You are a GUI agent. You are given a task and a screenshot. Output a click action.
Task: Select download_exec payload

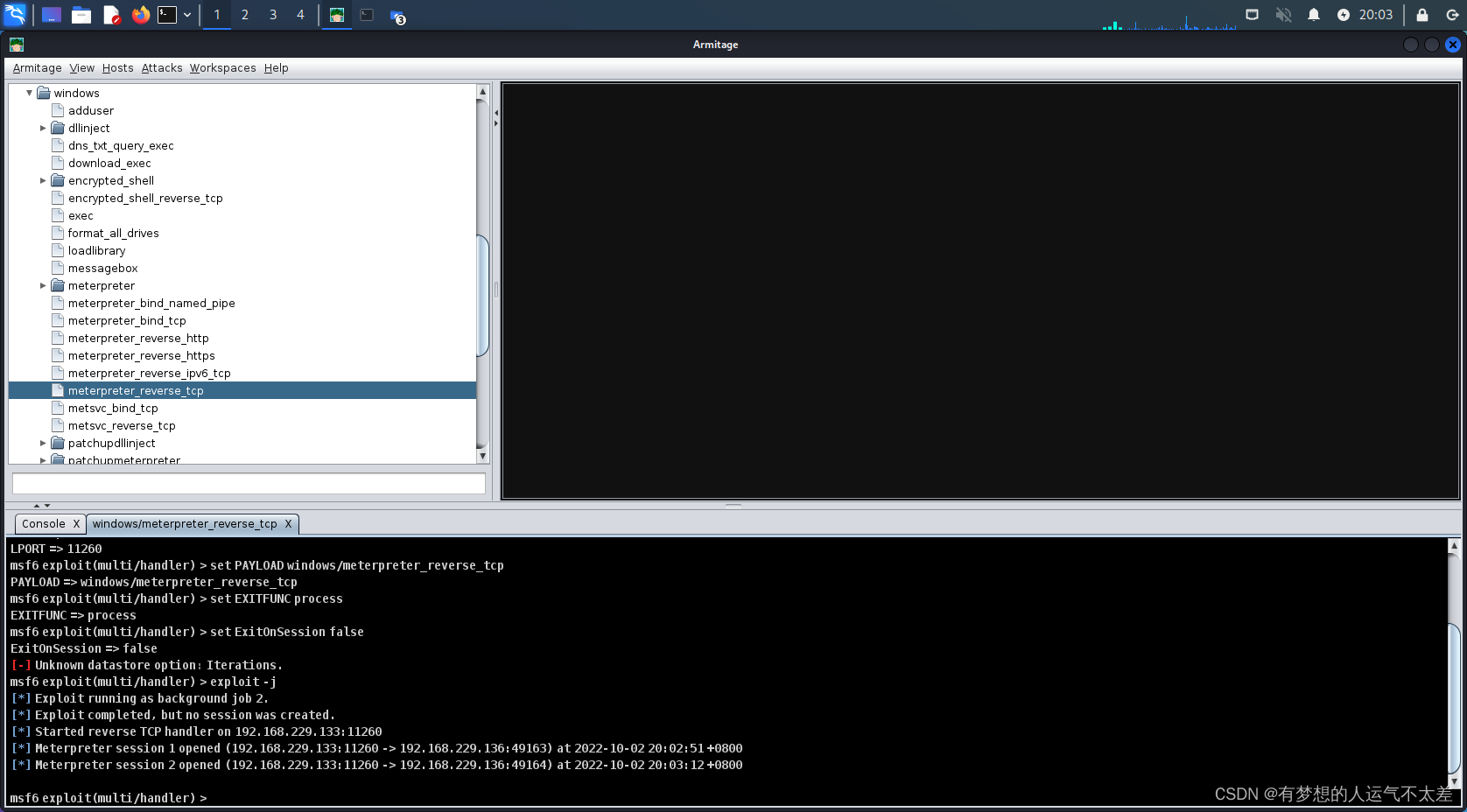pos(109,163)
